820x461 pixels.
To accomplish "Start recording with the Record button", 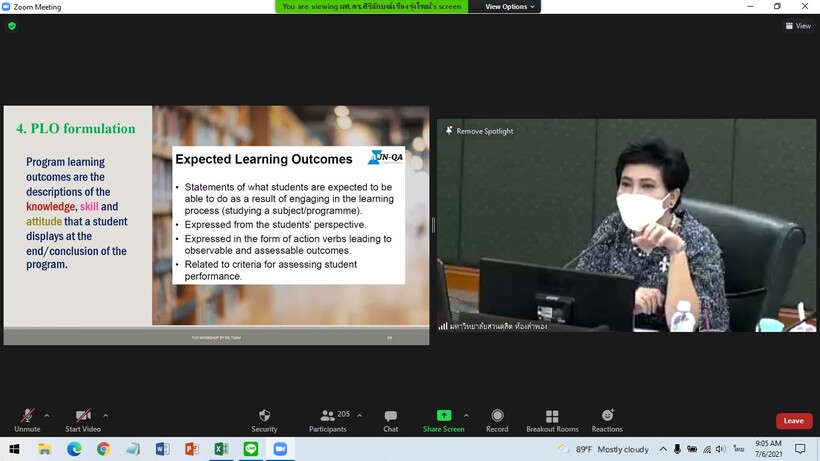I will pyautogui.click(x=497, y=419).
